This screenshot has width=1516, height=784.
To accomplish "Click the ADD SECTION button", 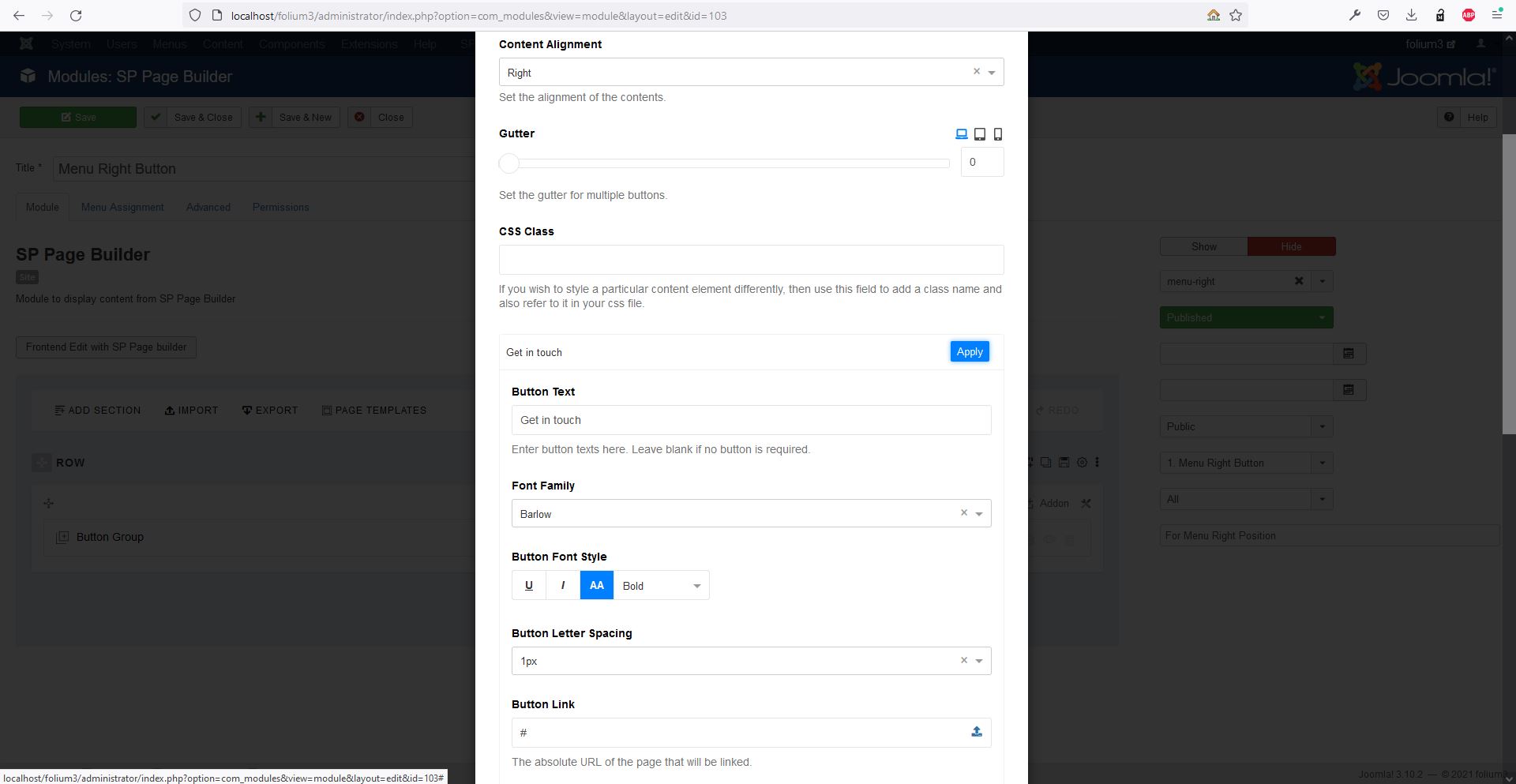I will (x=98, y=410).
